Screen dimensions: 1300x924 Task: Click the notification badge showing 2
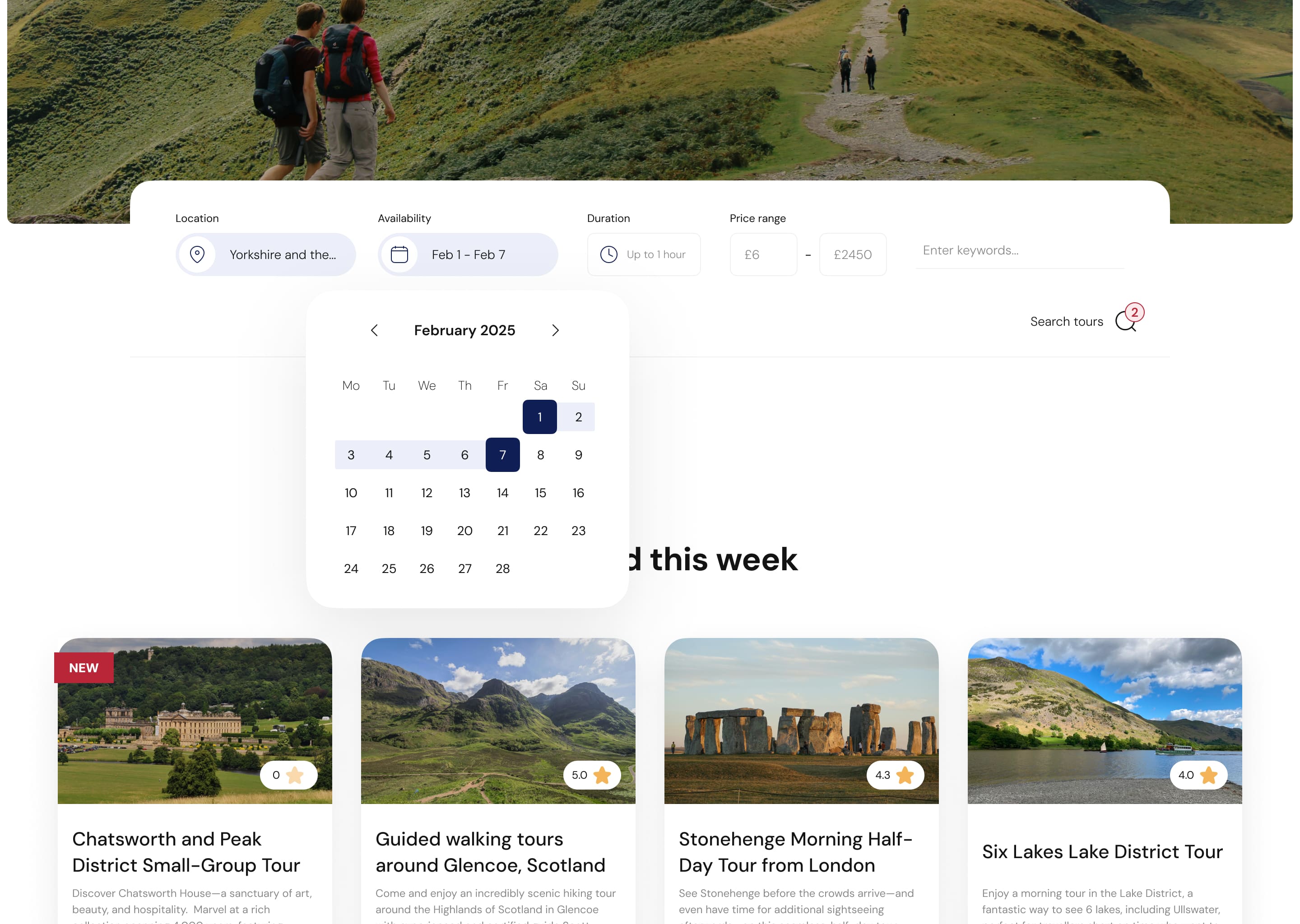tap(1133, 312)
